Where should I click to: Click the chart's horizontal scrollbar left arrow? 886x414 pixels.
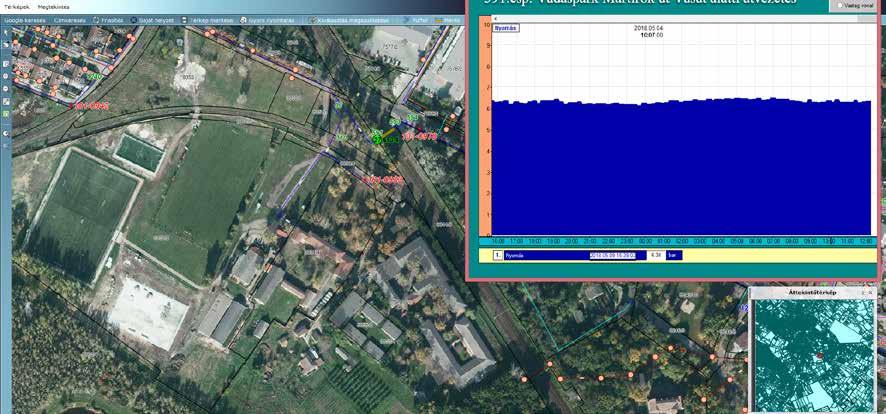(x=496, y=19)
